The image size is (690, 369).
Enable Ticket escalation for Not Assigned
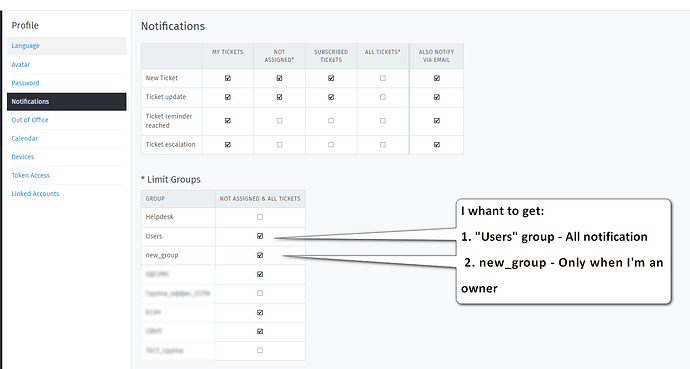tap(279, 145)
